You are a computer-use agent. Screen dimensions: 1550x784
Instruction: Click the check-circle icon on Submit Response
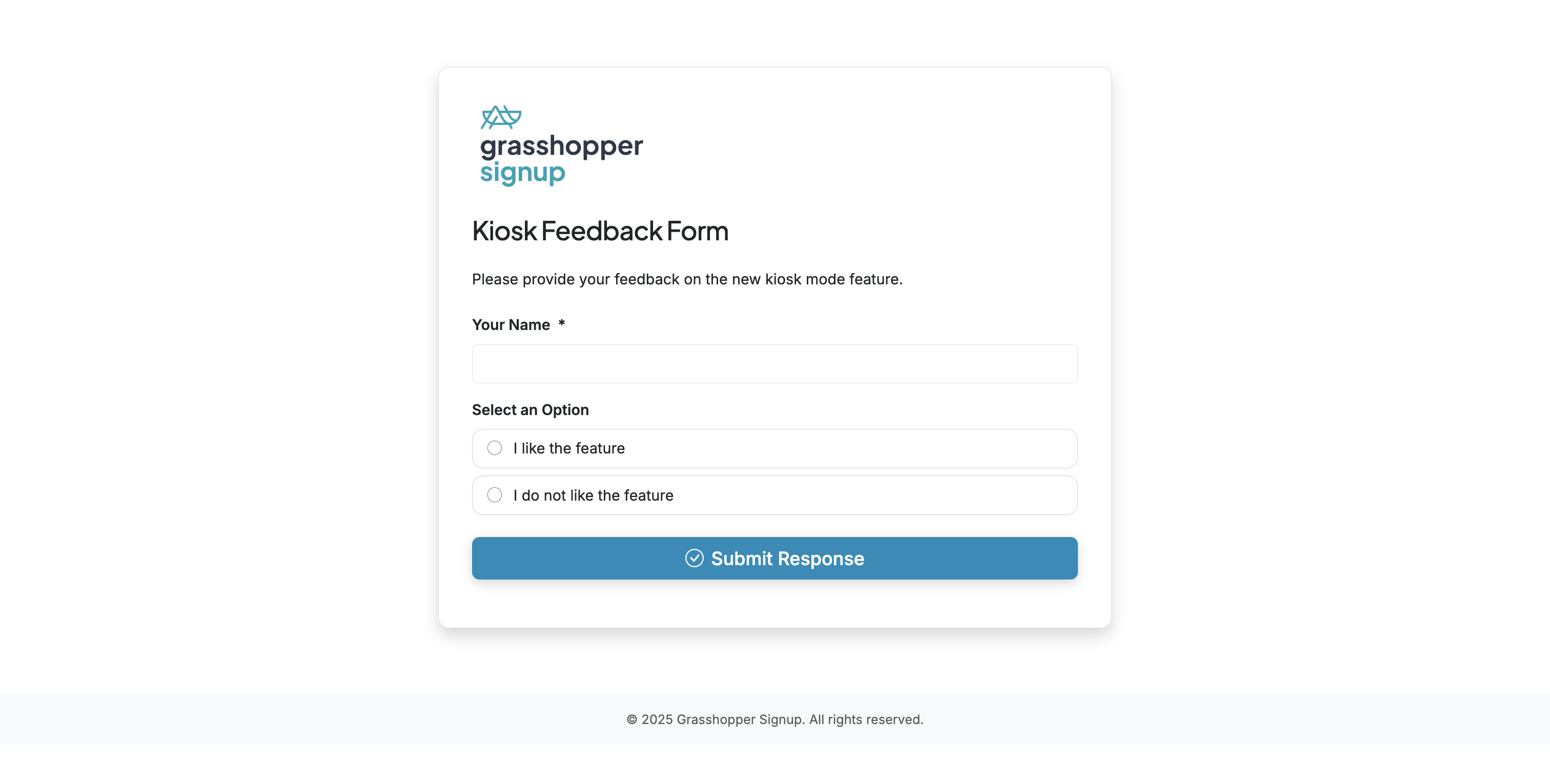[695, 559]
